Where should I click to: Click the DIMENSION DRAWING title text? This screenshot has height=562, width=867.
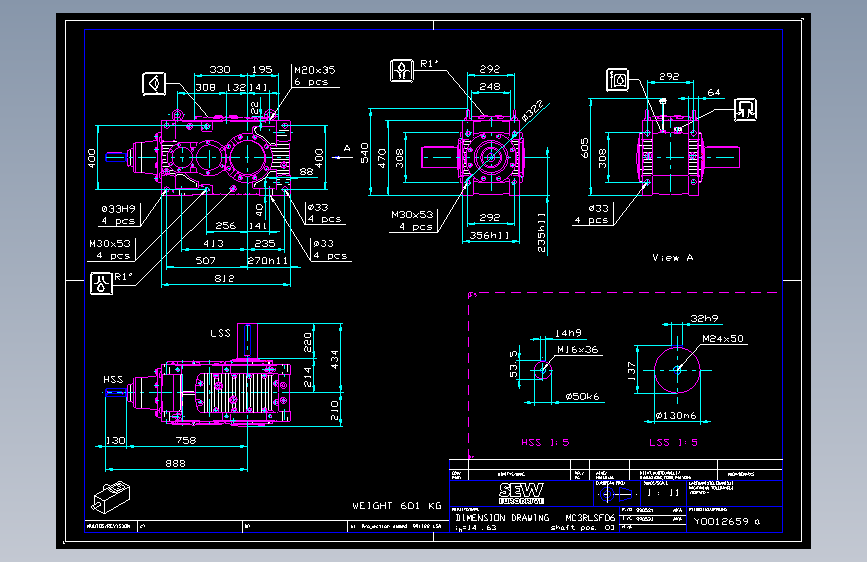(502, 518)
